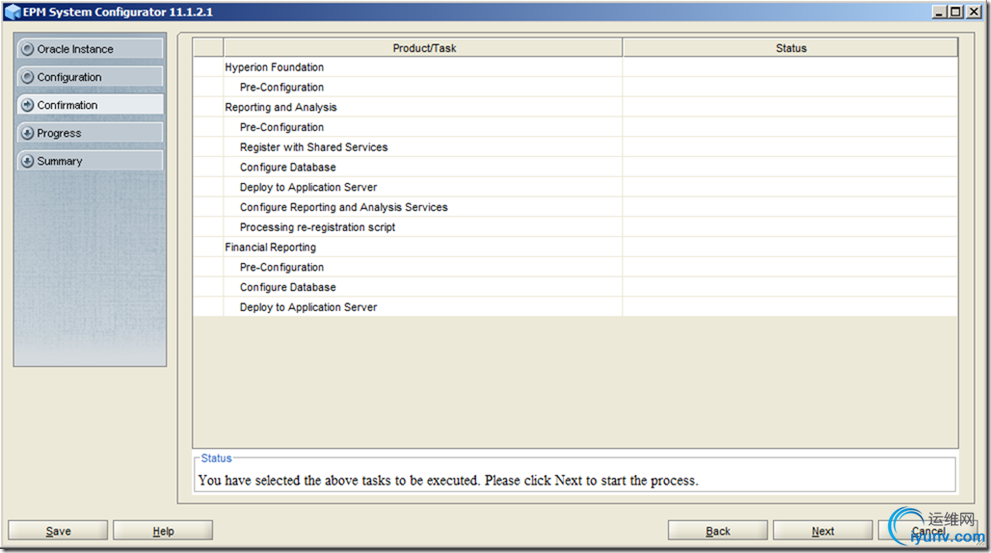Close the configurator window
Screen dimensions: 991x553
click(x=974, y=11)
